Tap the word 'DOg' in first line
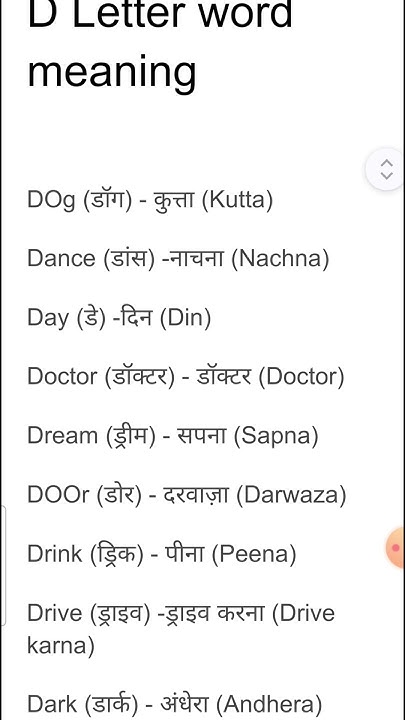Image resolution: width=405 pixels, height=720 pixels. coord(51,200)
